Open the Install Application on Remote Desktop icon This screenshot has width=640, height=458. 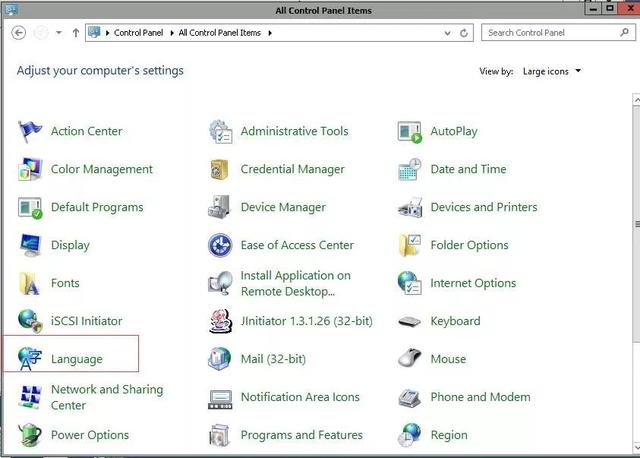point(220,283)
